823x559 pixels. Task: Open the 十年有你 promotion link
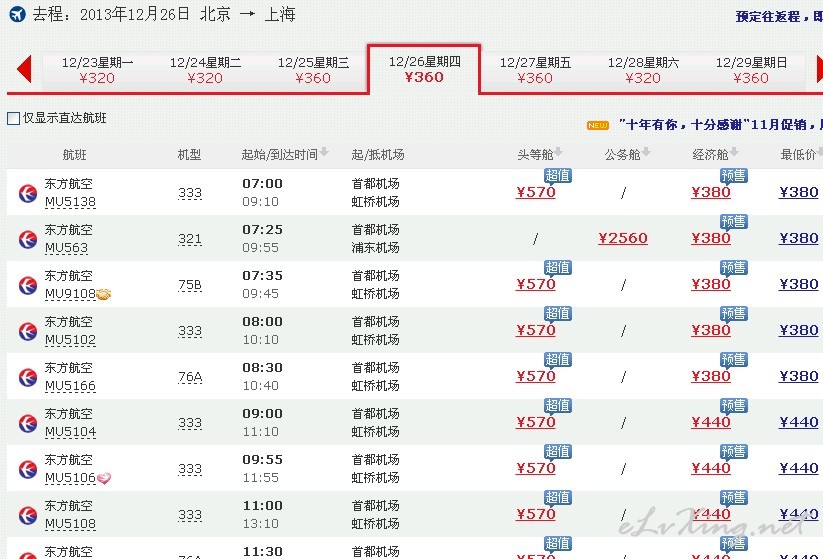click(720, 125)
